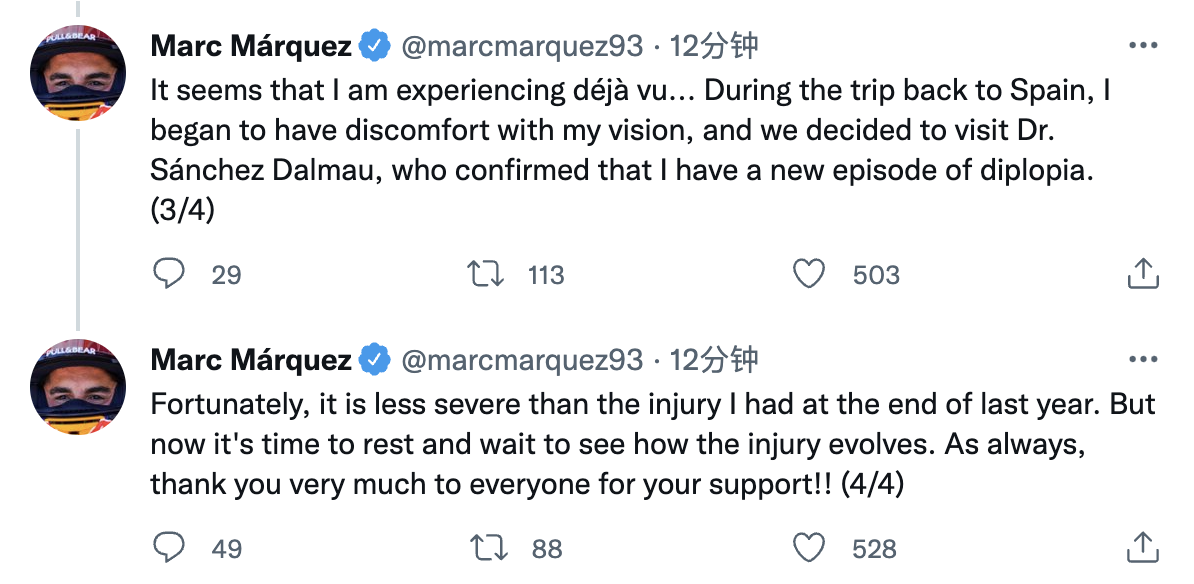Screen dimensions: 1194x584
Task: Open more options on the (3/4) tweet
Action: pyautogui.click(x=1142, y=46)
